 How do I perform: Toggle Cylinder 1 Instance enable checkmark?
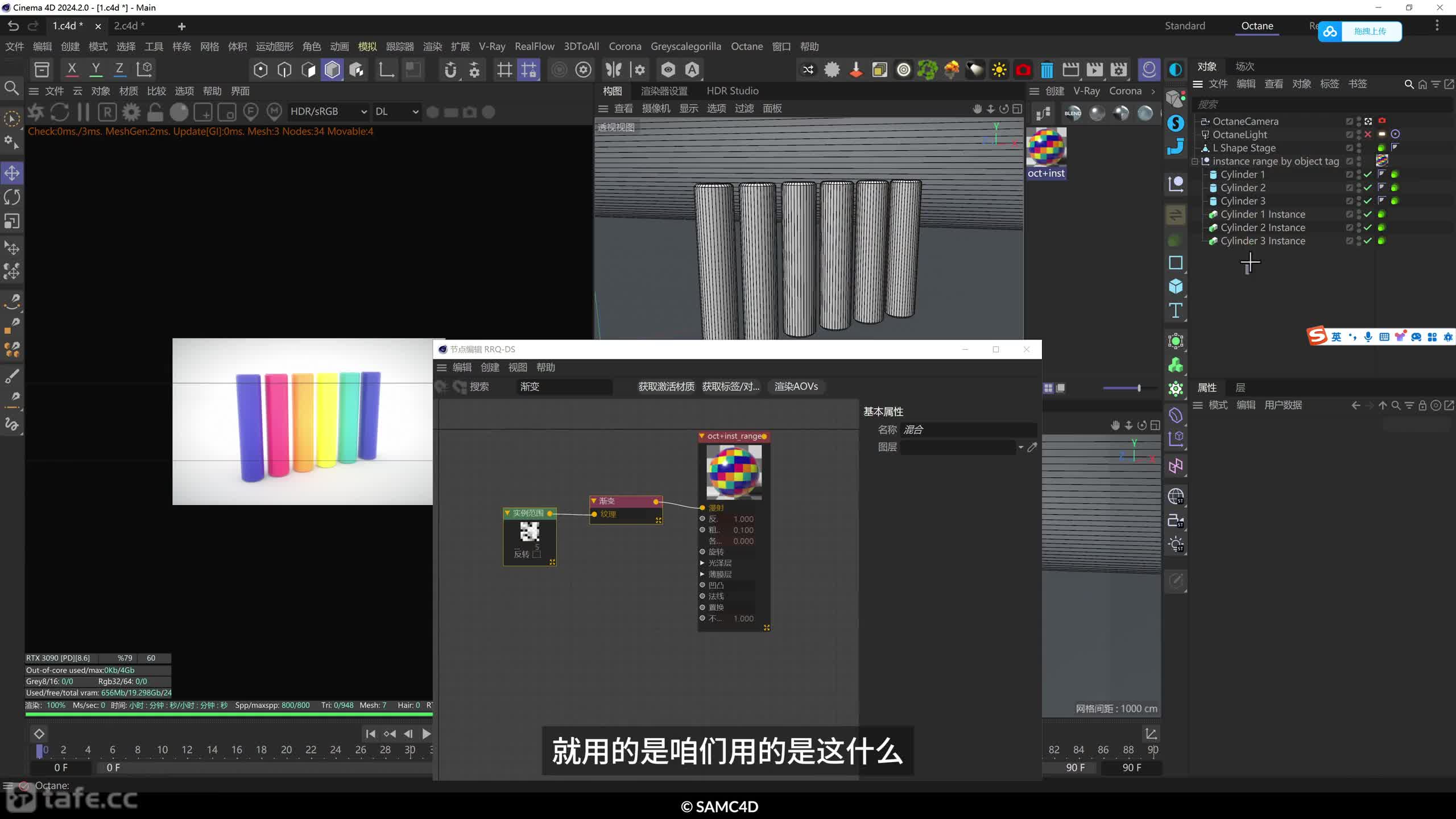[x=1368, y=214]
